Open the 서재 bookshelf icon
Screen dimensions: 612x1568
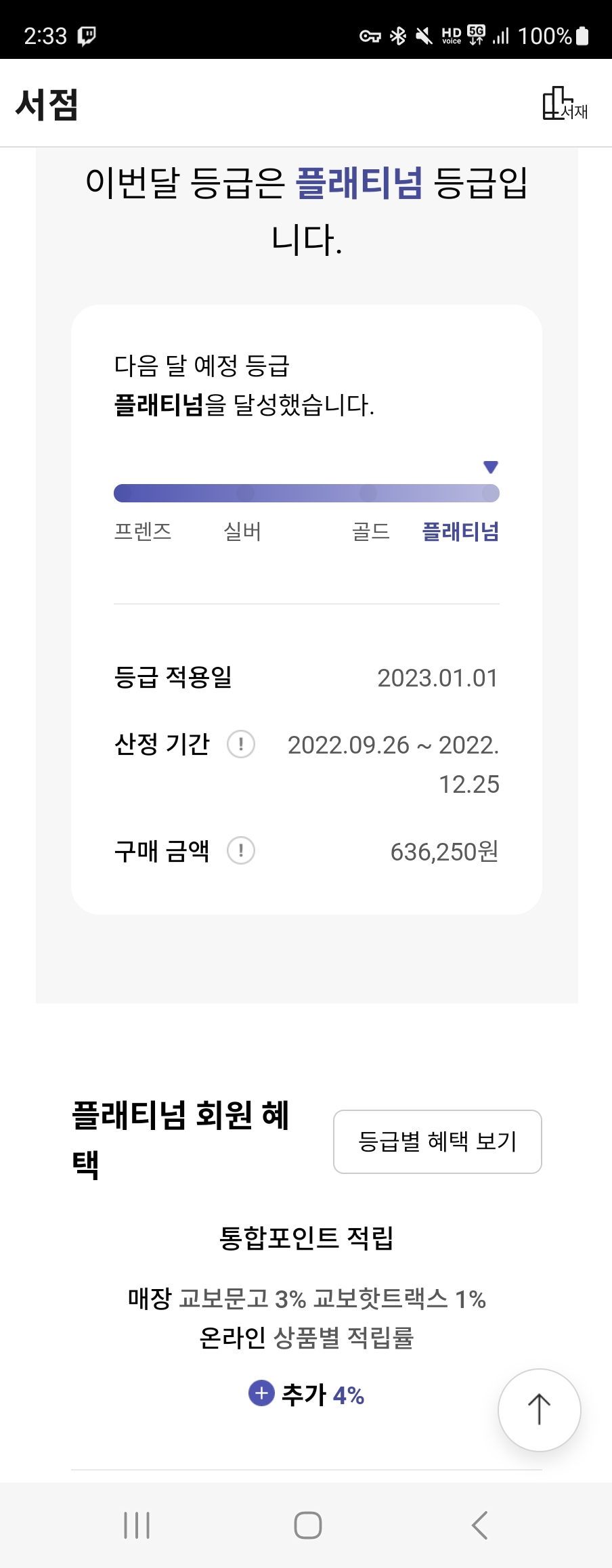pos(564,105)
